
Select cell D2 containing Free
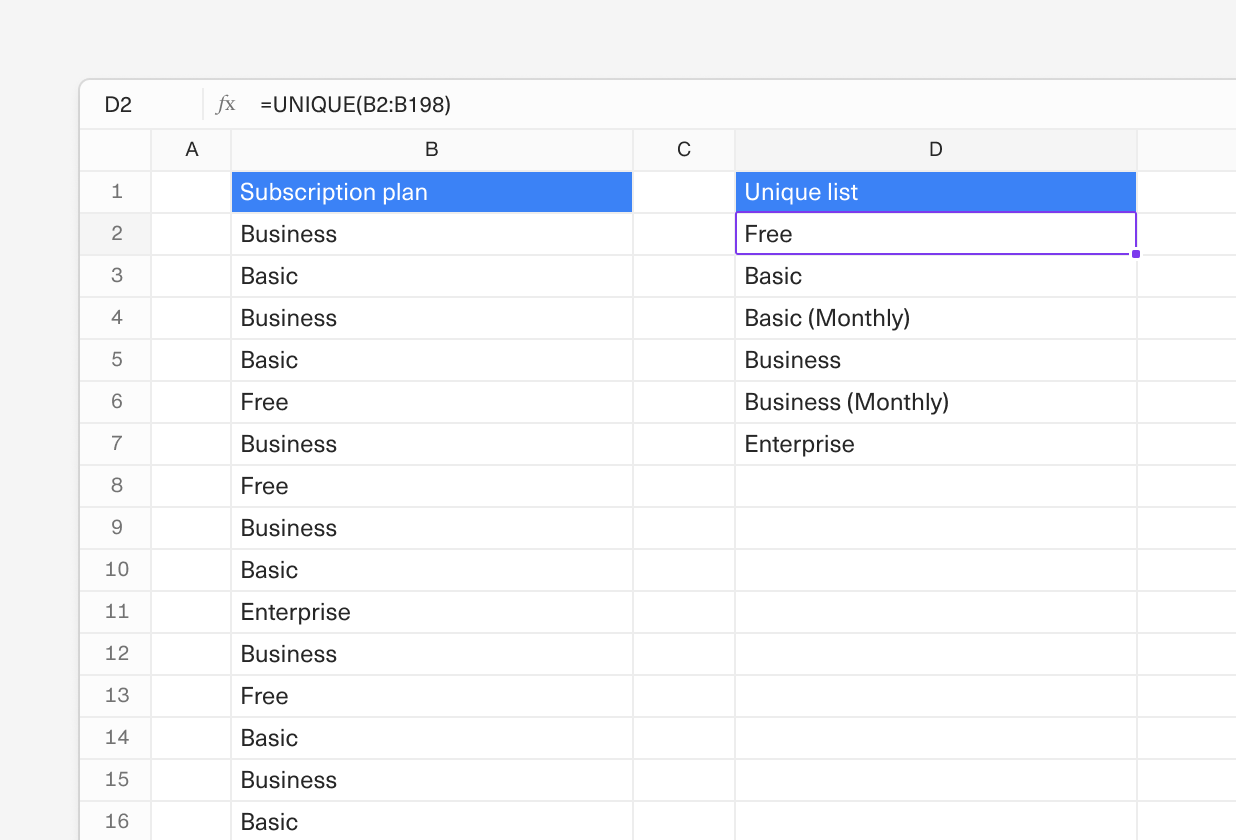936,234
